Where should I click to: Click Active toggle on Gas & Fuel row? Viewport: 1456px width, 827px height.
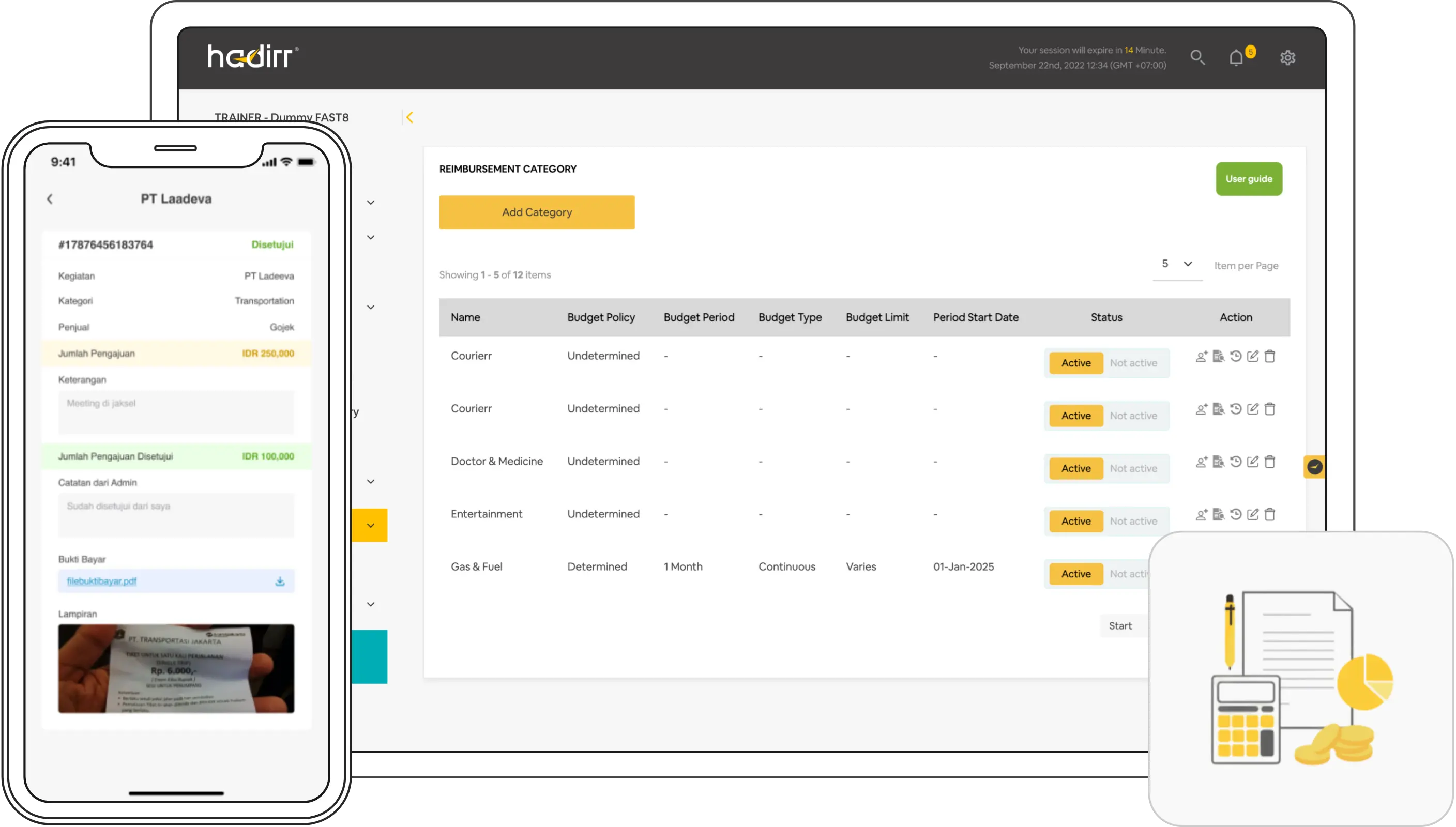(x=1075, y=574)
